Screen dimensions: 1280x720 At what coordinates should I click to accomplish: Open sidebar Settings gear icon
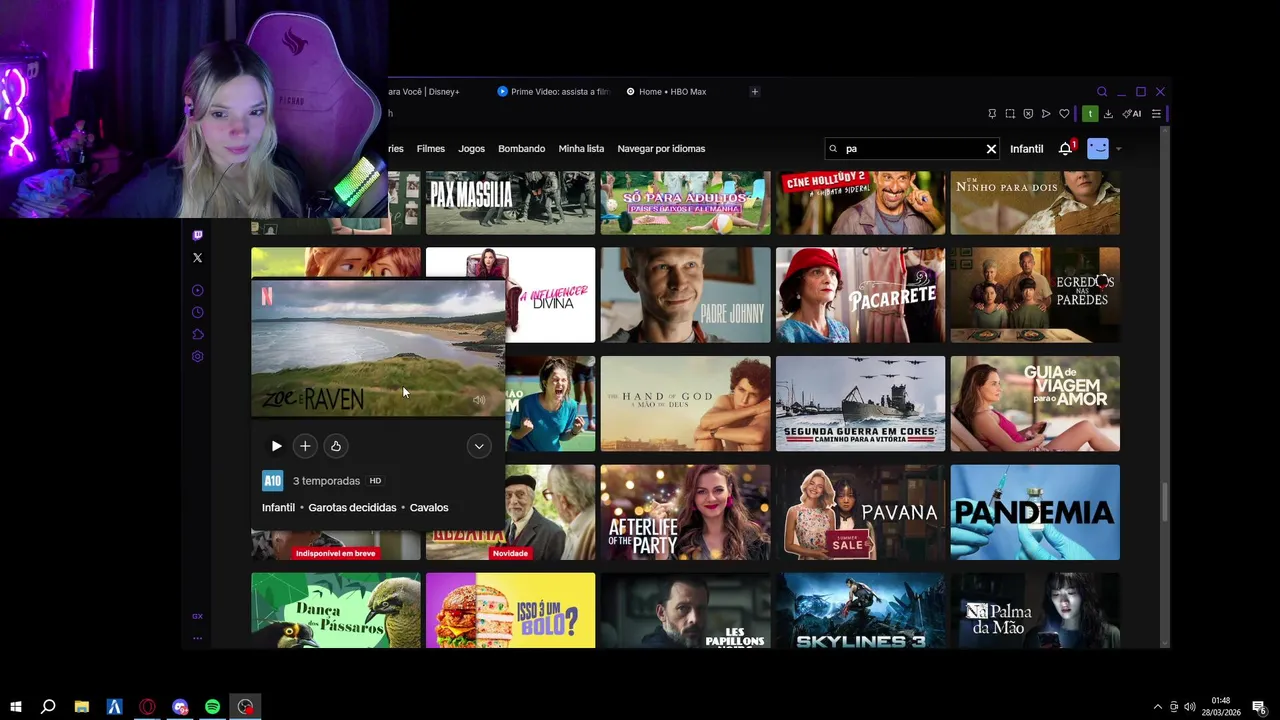click(197, 356)
